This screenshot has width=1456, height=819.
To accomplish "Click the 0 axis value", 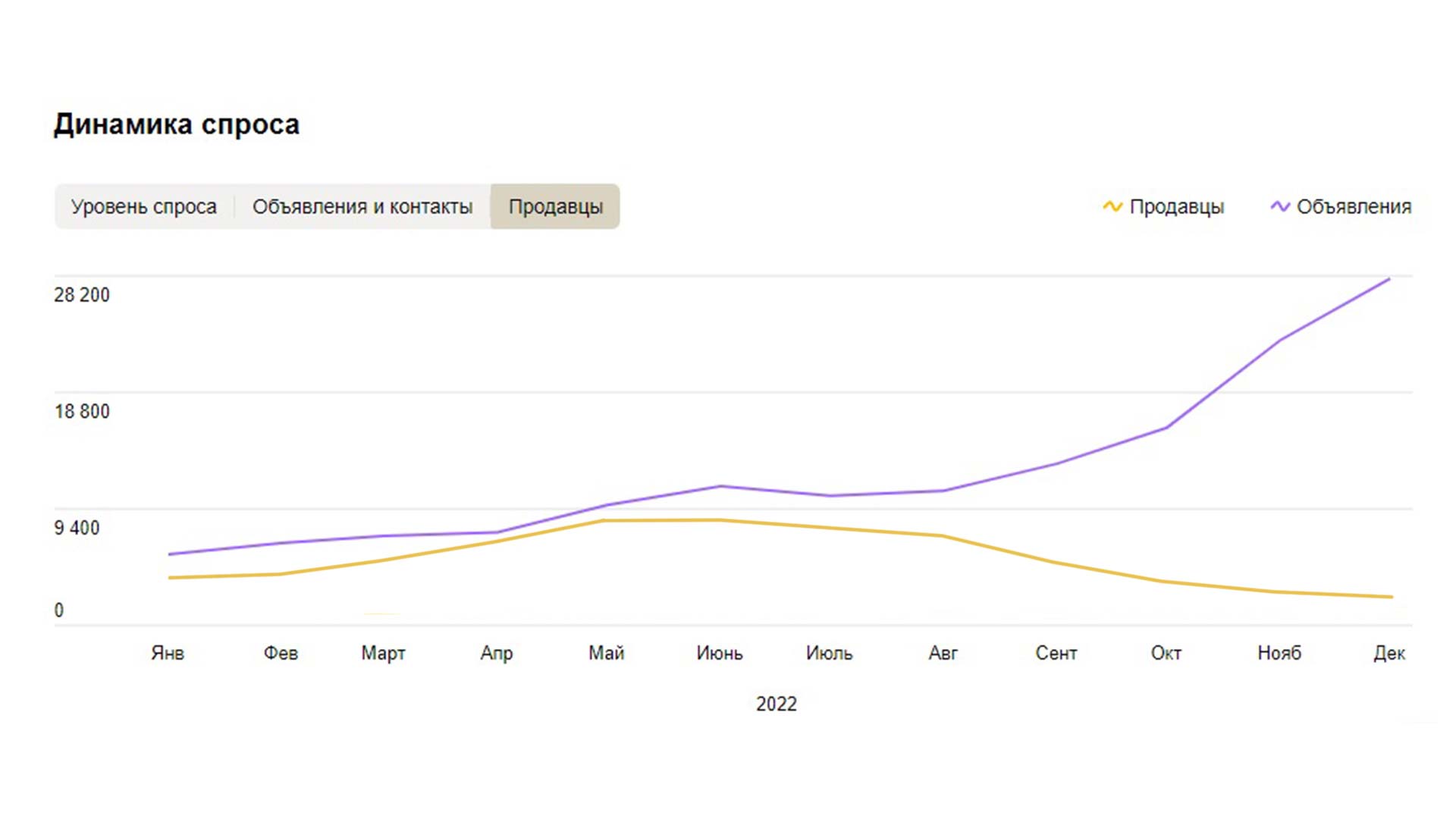I will [x=59, y=610].
